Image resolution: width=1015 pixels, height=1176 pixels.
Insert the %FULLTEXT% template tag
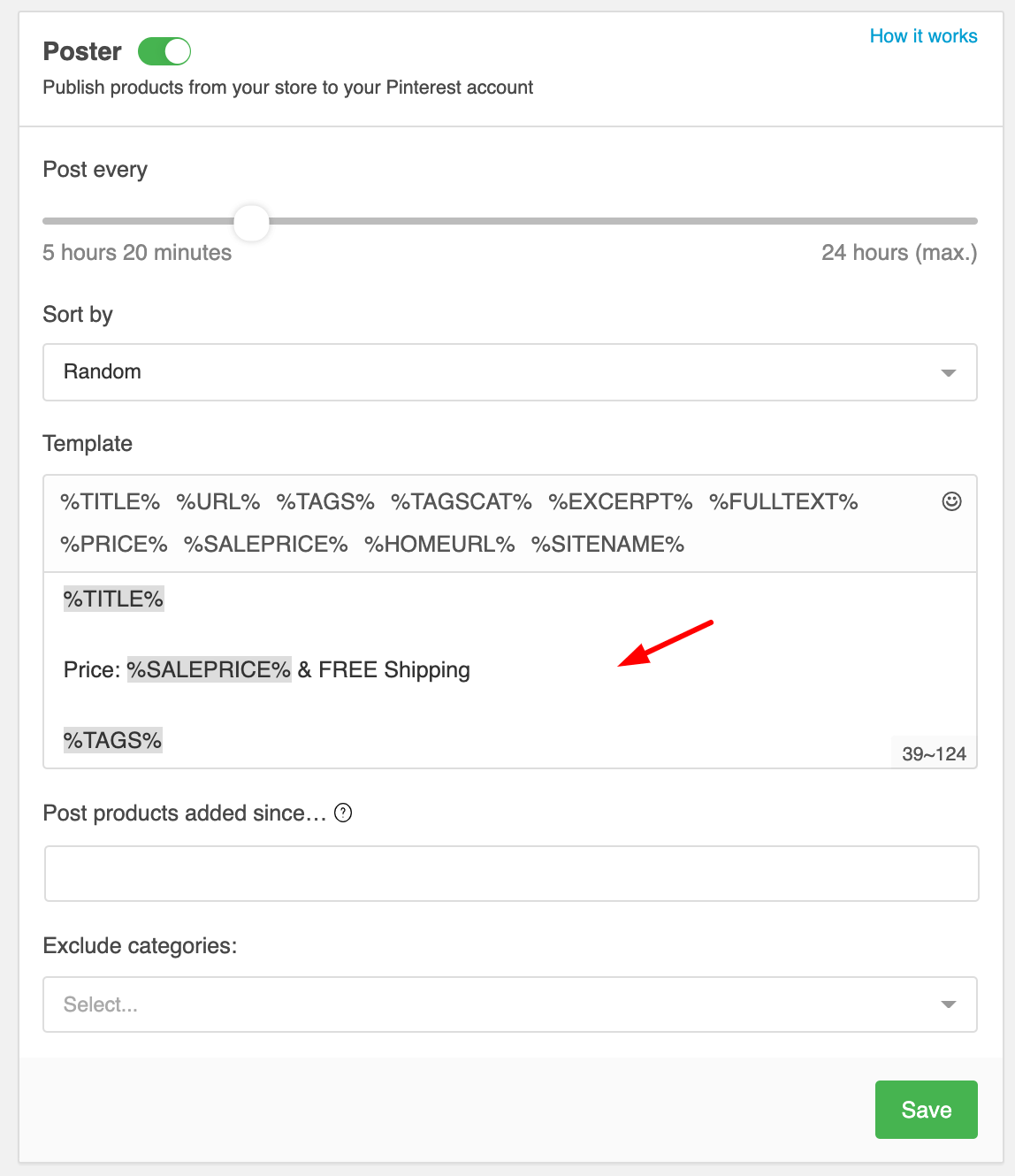[x=783, y=502]
